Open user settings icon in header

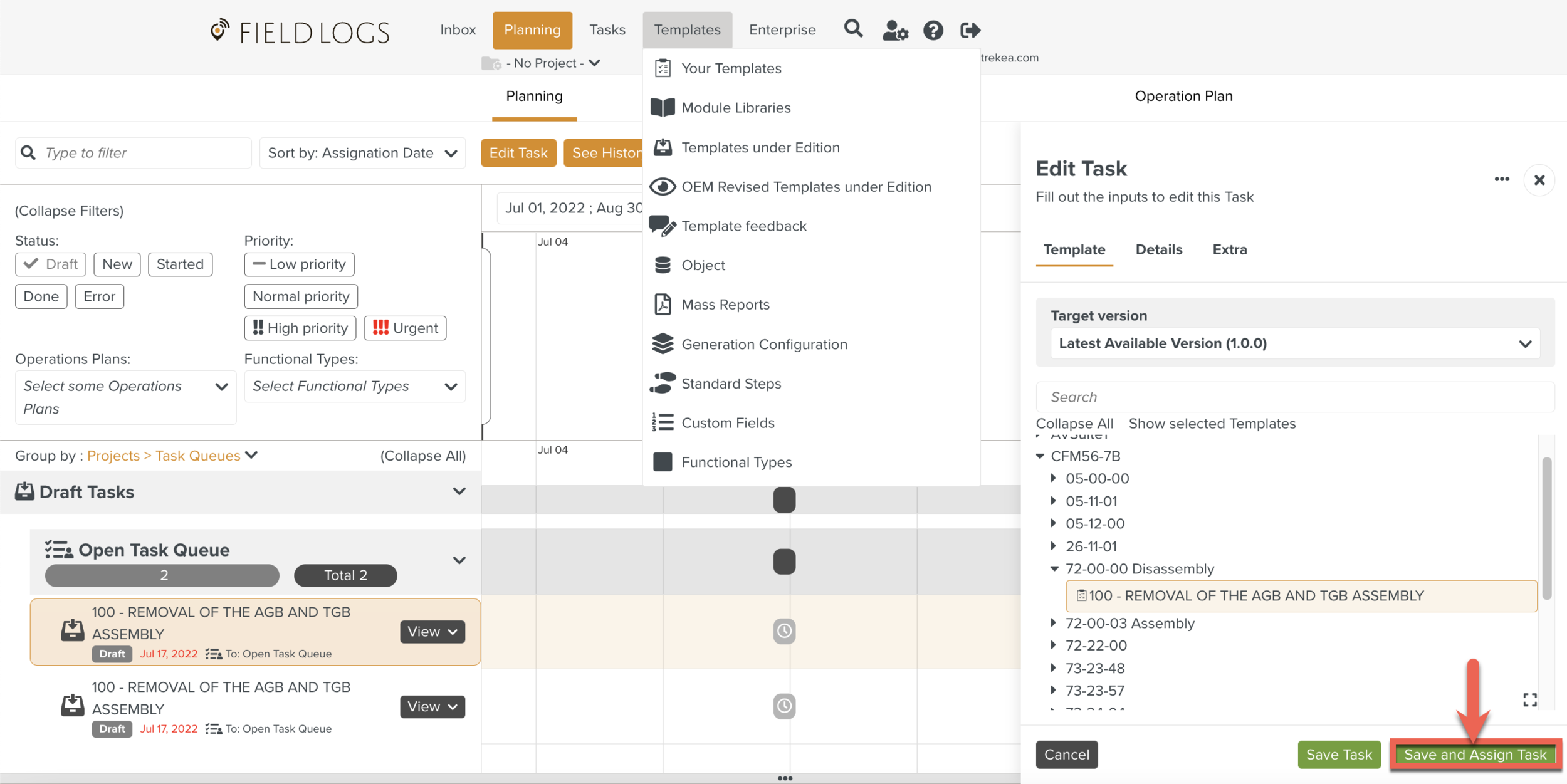point(894,30)
